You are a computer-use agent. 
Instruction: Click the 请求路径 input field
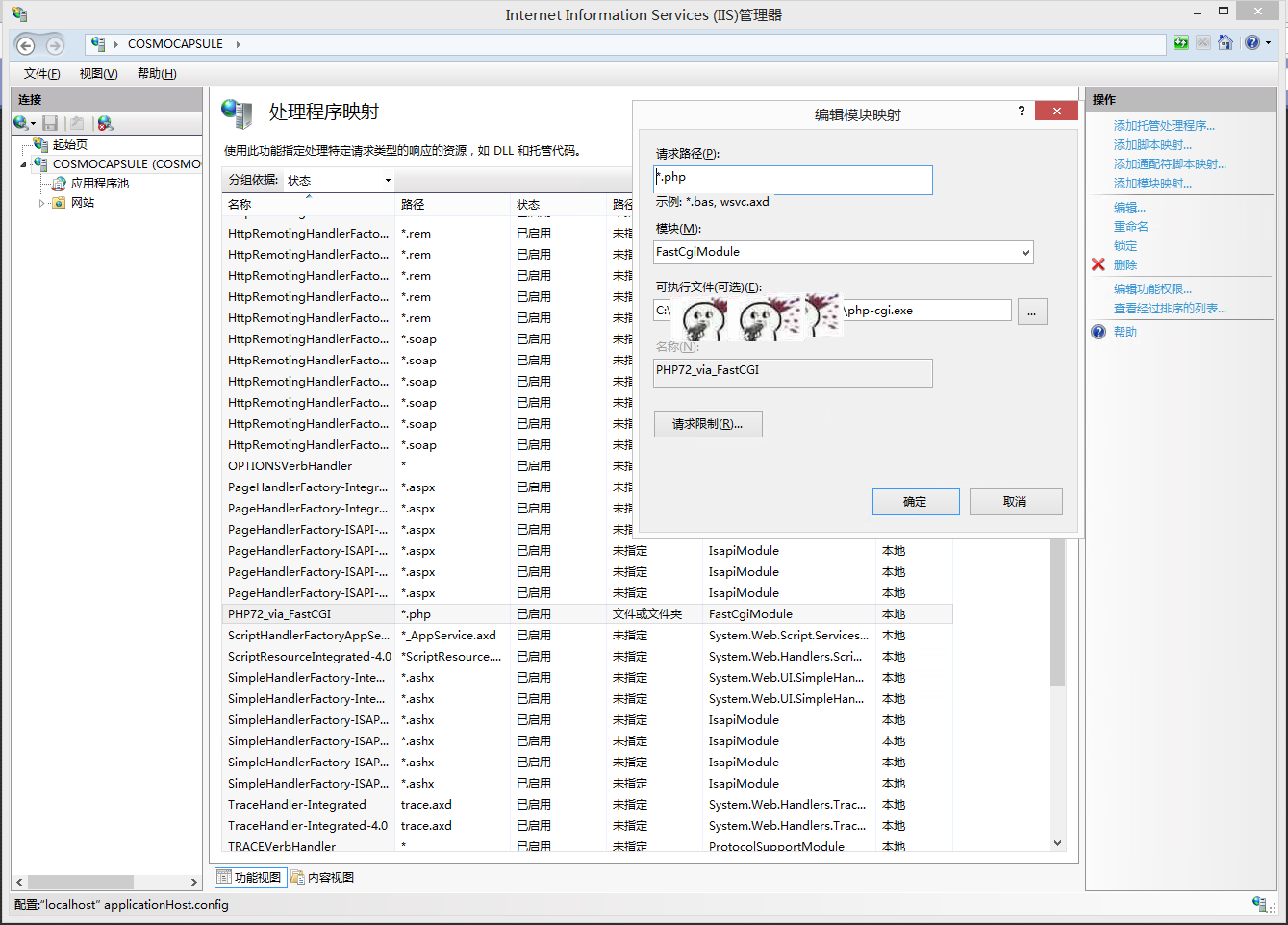(793, 179)
